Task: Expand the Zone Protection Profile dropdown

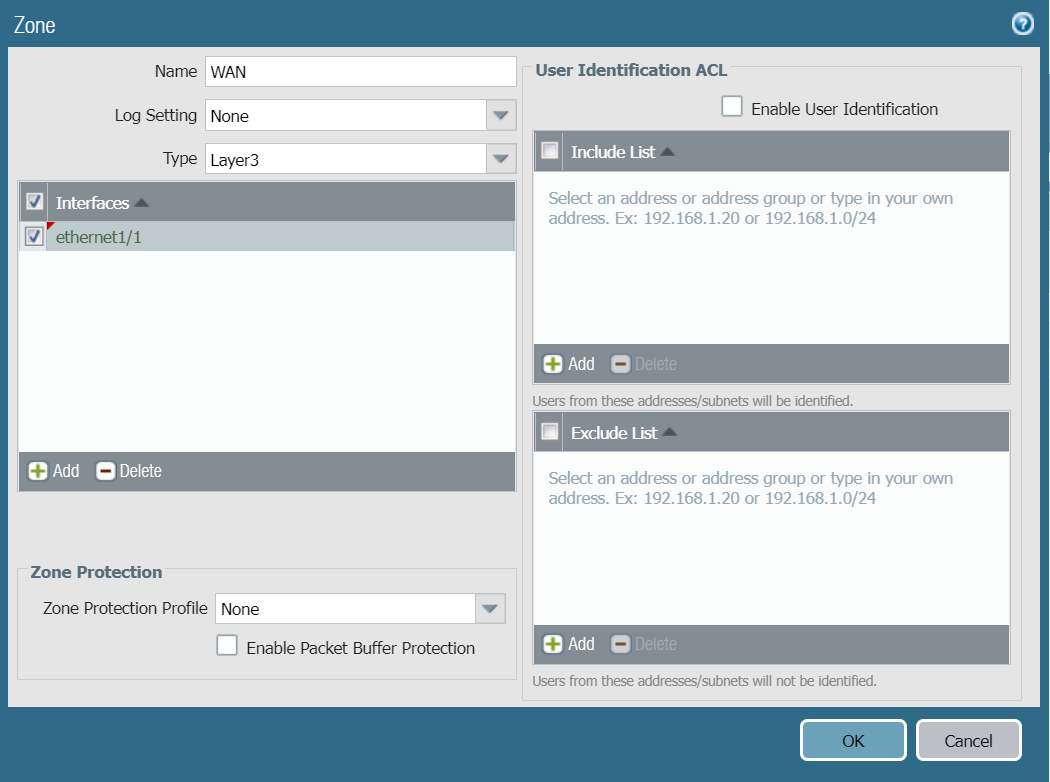Action: point(490,608)
